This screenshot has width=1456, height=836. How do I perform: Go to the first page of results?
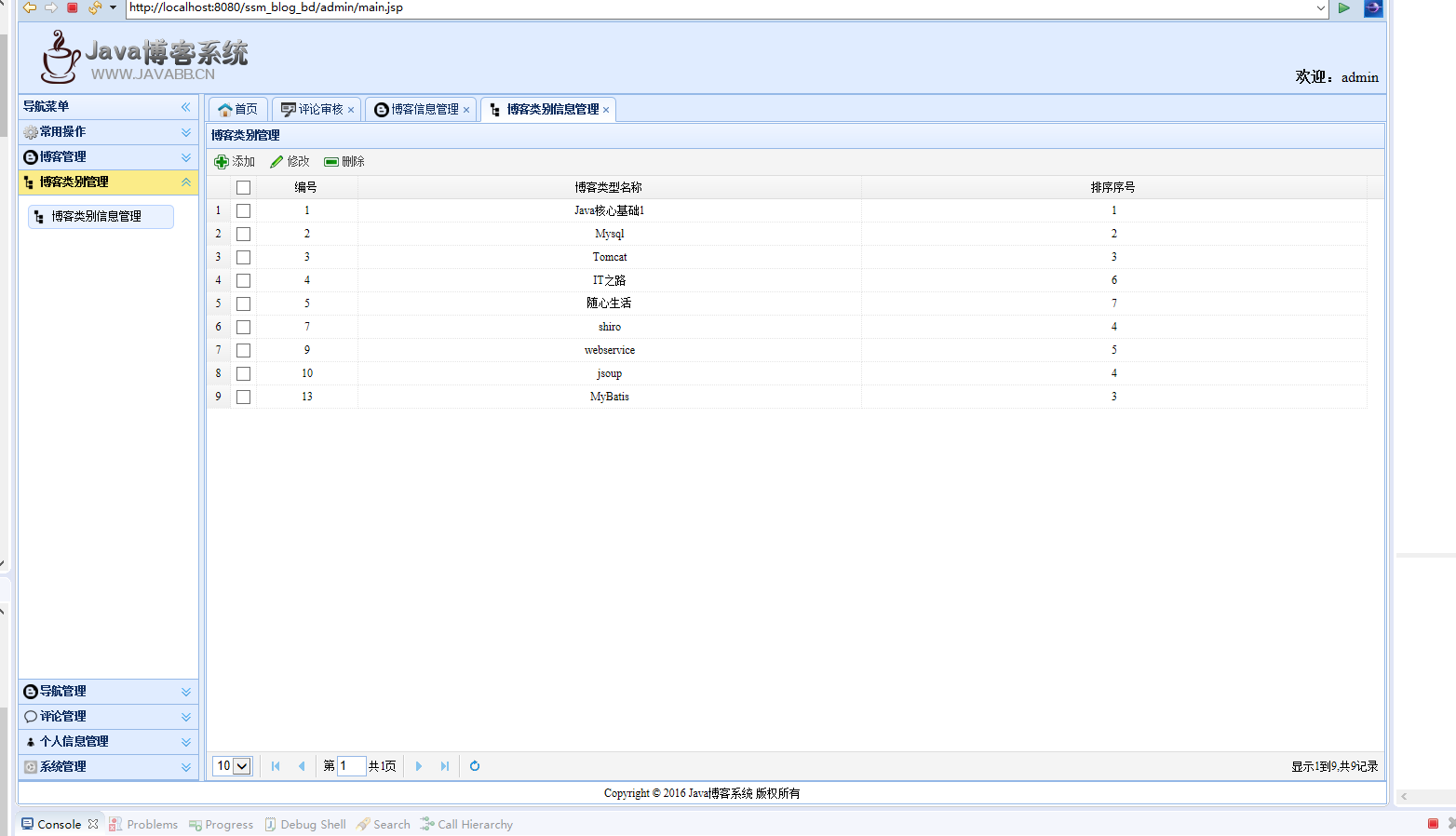coord(276,766)
